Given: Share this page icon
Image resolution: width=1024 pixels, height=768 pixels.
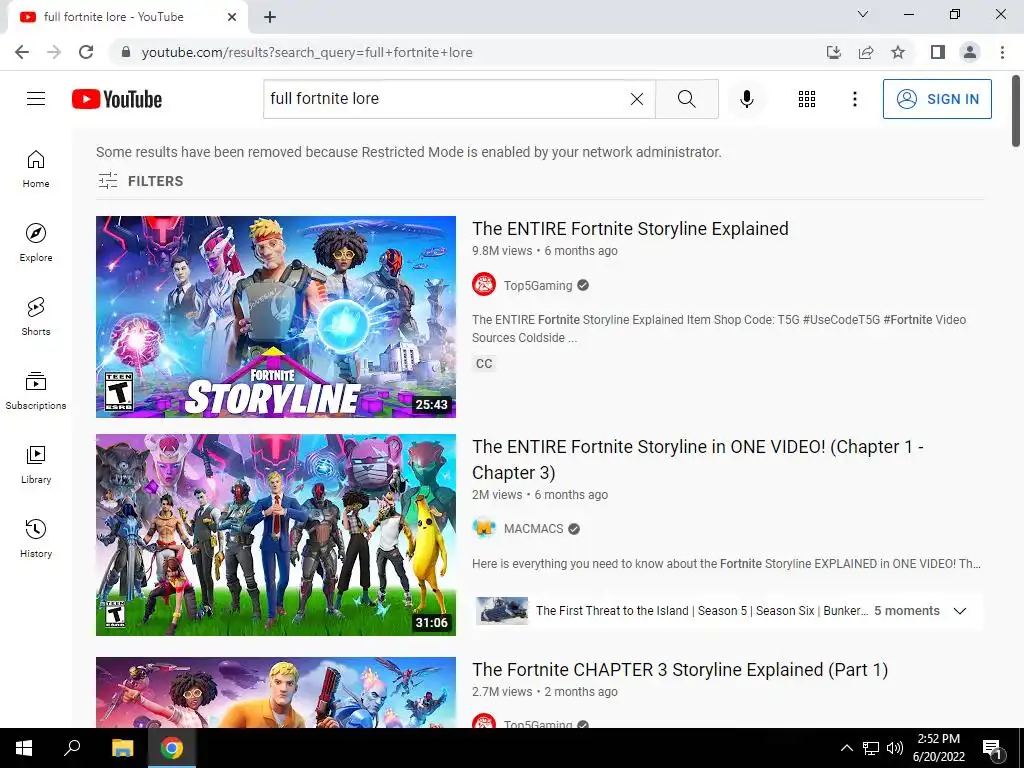Looking at the screenshot, I should click(x=866, y=52).
